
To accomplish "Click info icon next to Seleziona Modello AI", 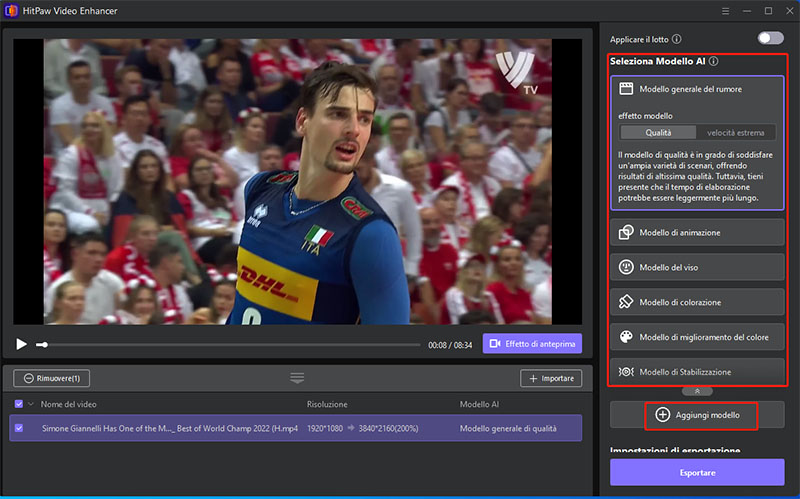I will [x=714, y=62].
